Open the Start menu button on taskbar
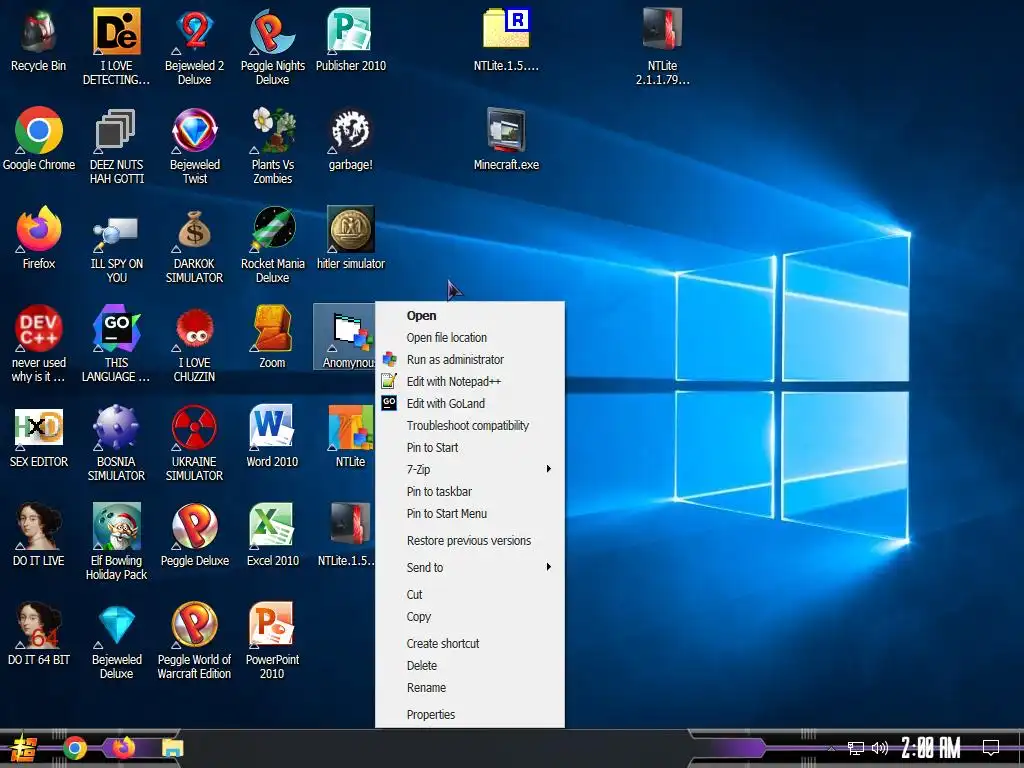 click(x=24, y=748)
